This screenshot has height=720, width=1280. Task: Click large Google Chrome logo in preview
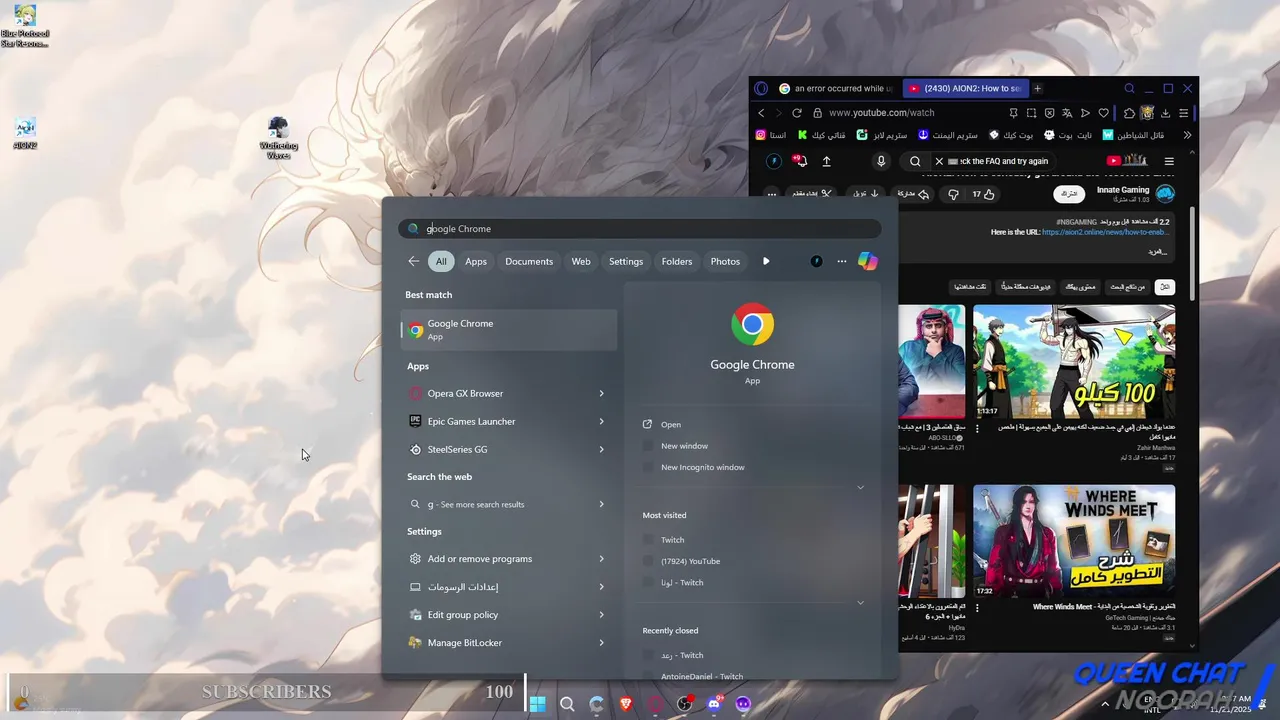coord(752,324)
